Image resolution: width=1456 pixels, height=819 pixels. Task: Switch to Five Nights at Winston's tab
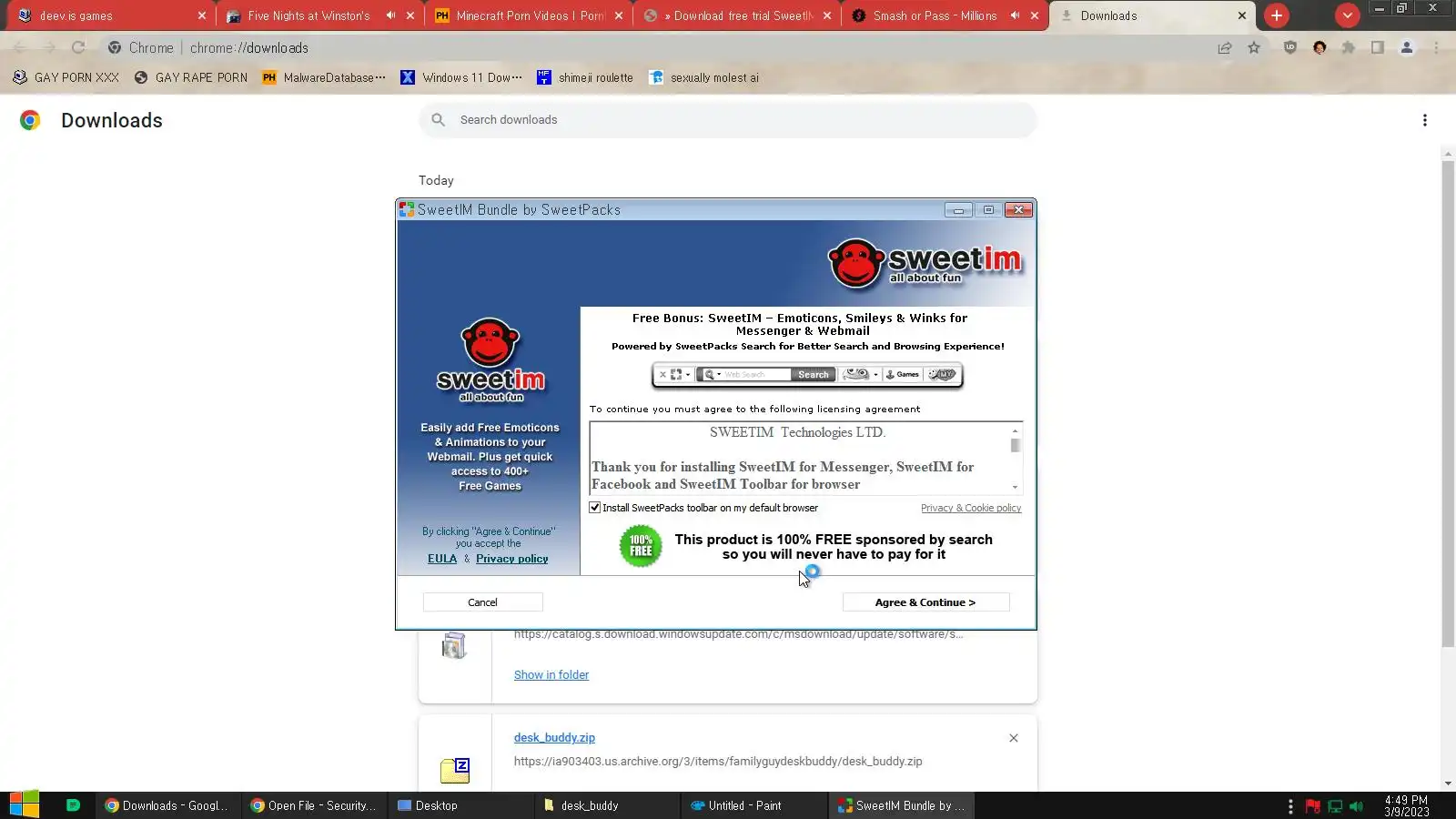click(308, 15)
